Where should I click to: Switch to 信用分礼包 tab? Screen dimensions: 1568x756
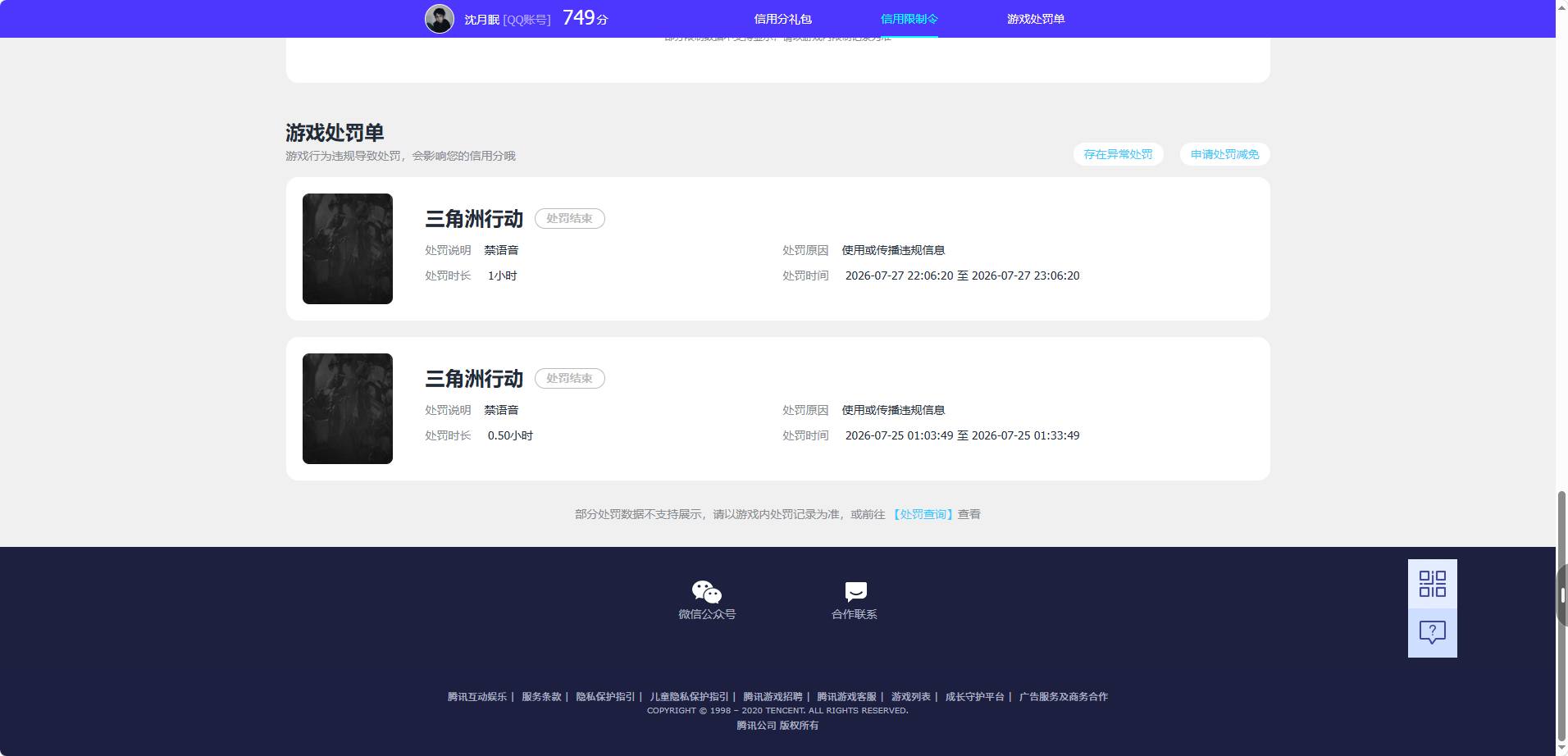(782, 19)
